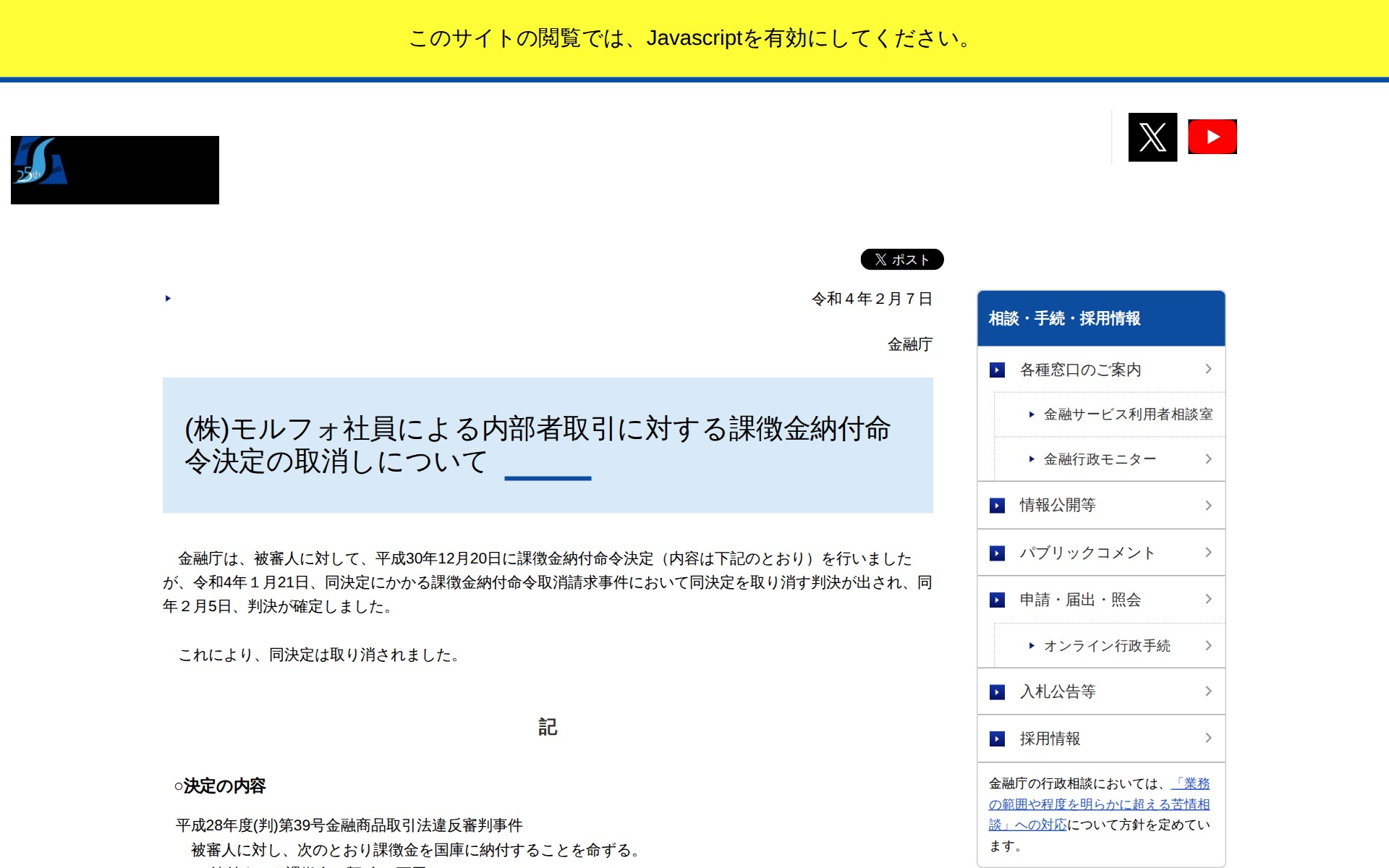Open the X (Twitter) social icon
1389x868 pixels.
pyautogui.click(x=1152, y=137)
